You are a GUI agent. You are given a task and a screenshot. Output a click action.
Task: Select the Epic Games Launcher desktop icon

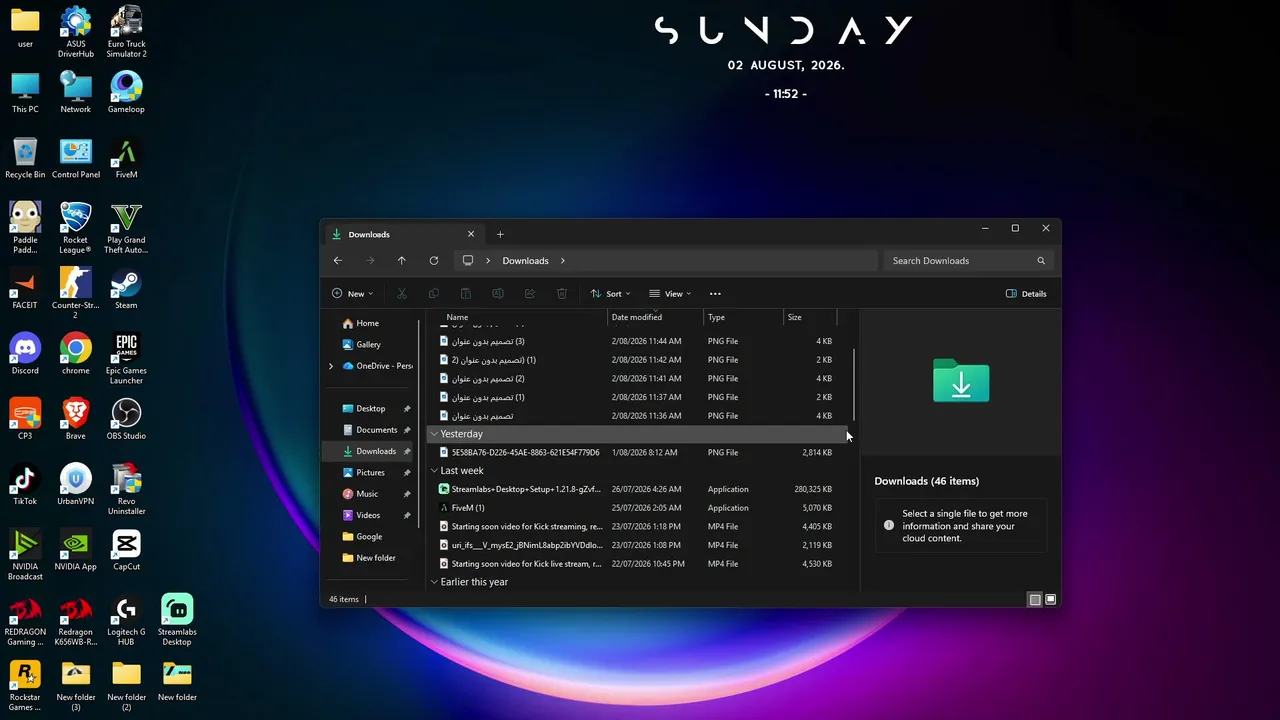pyautogui.click(x=126, y=358)
